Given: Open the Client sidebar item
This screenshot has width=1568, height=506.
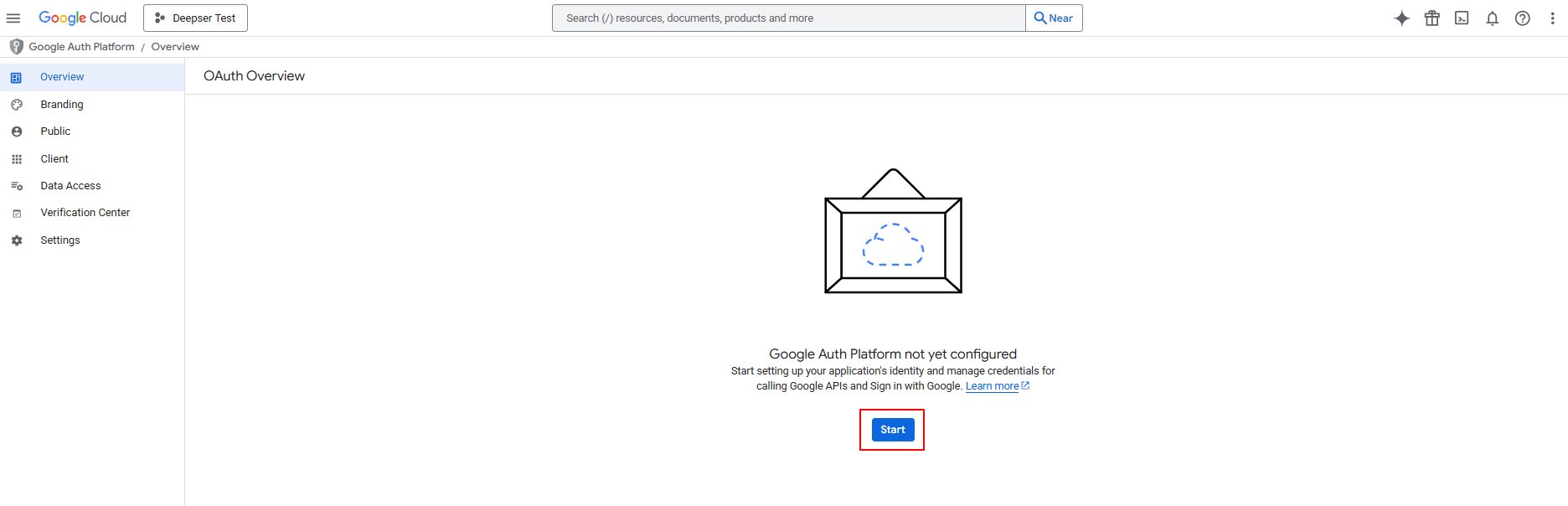Looking at the screenshot, I should 92,159.
